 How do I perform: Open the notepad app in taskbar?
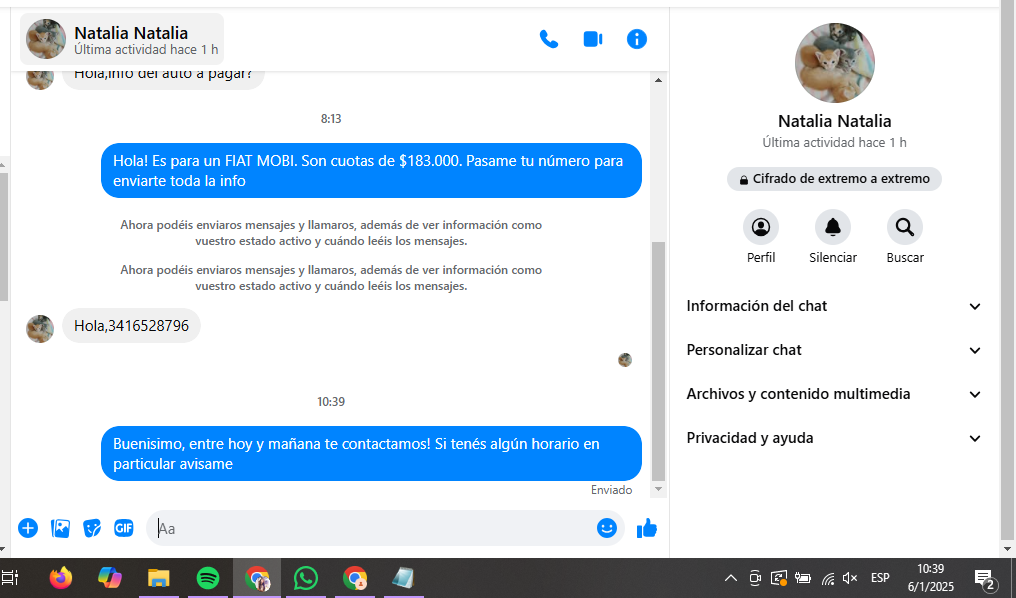pyautogui.click(x=403, y=578)
